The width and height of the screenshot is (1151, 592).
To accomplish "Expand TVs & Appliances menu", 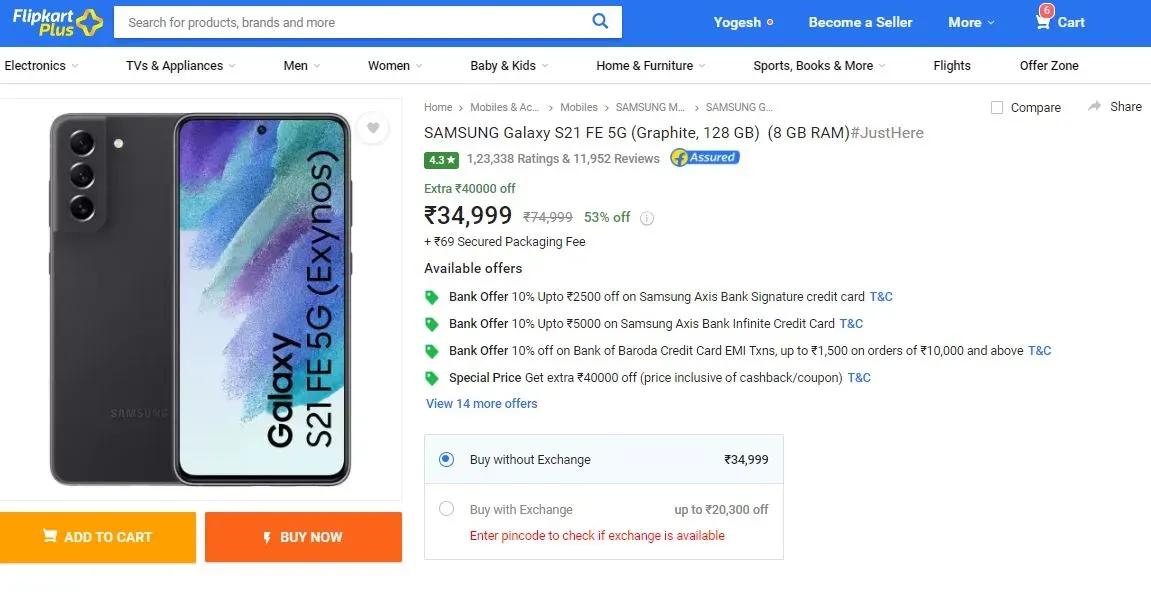I will (181, 65).
